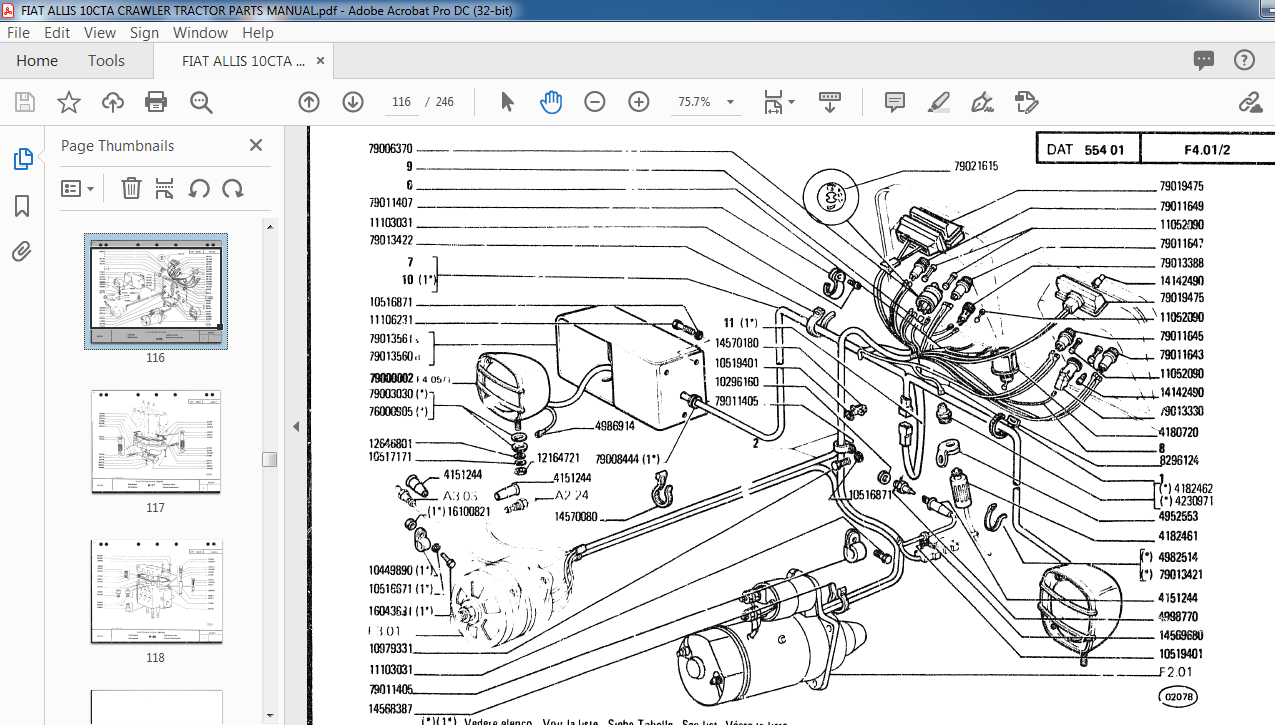Click part number 79006370 label

pos(391,149)
